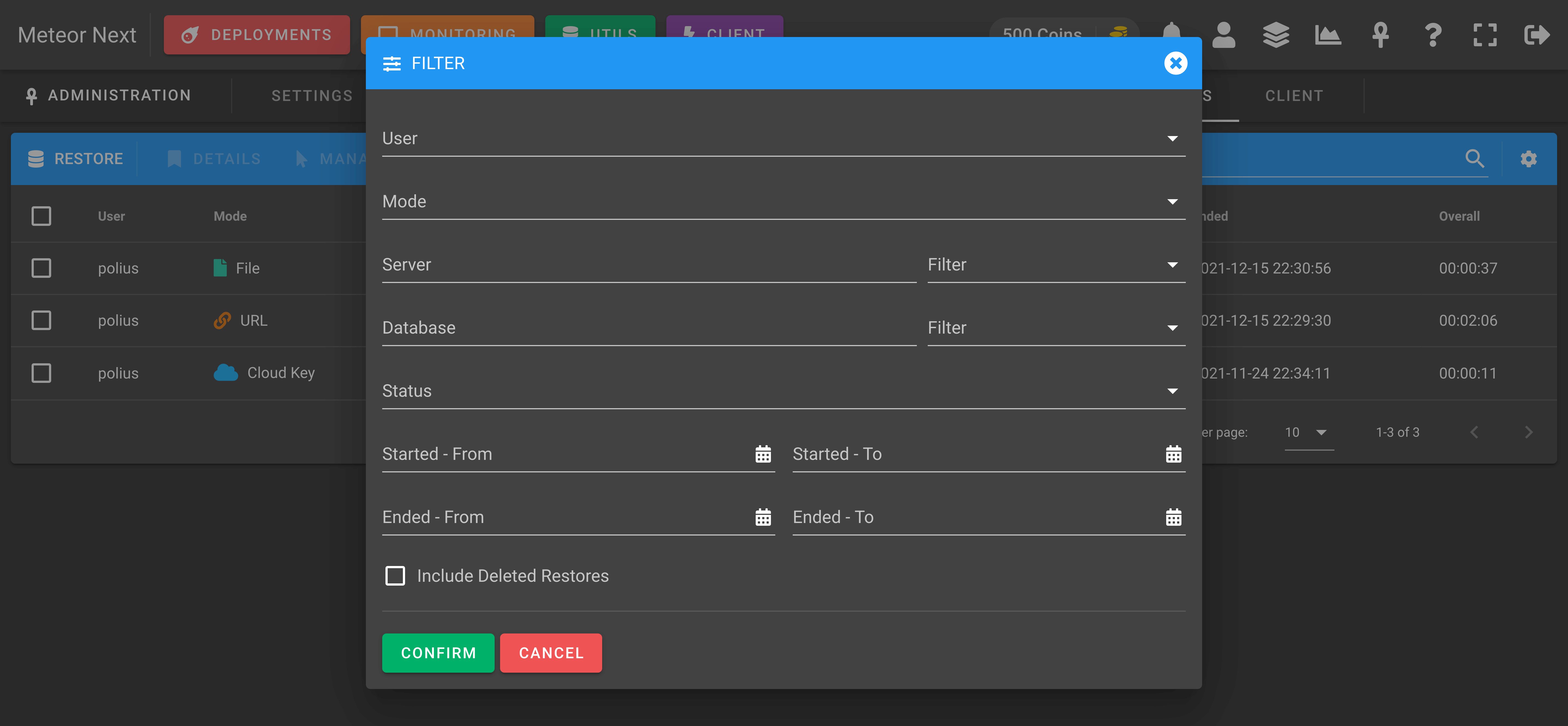Click the coins stack icon

point(1119,32)
